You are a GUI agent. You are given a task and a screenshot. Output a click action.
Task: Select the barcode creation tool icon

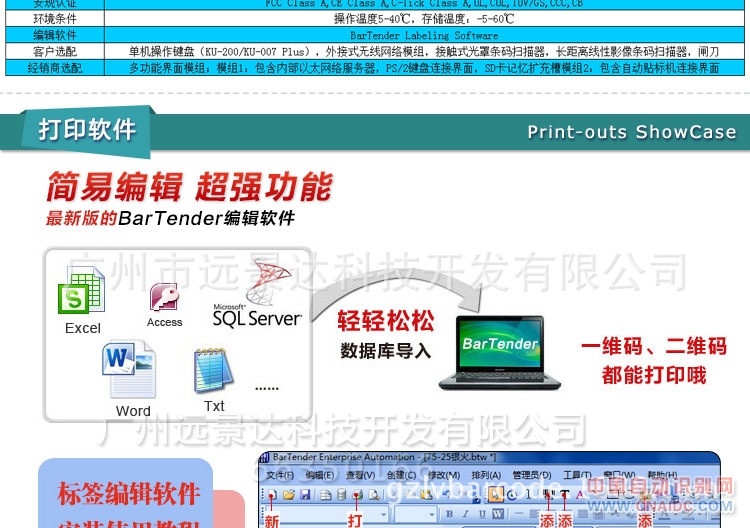click(548, 495)
